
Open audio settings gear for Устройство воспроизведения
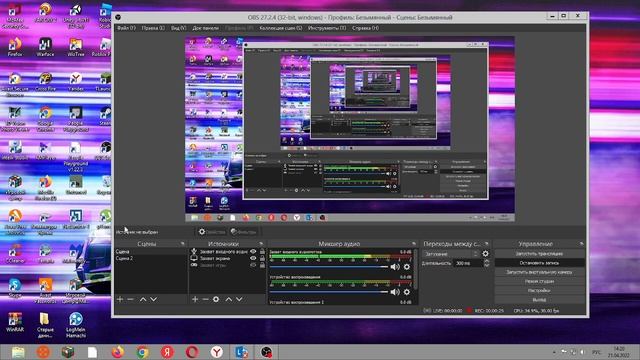407,292
